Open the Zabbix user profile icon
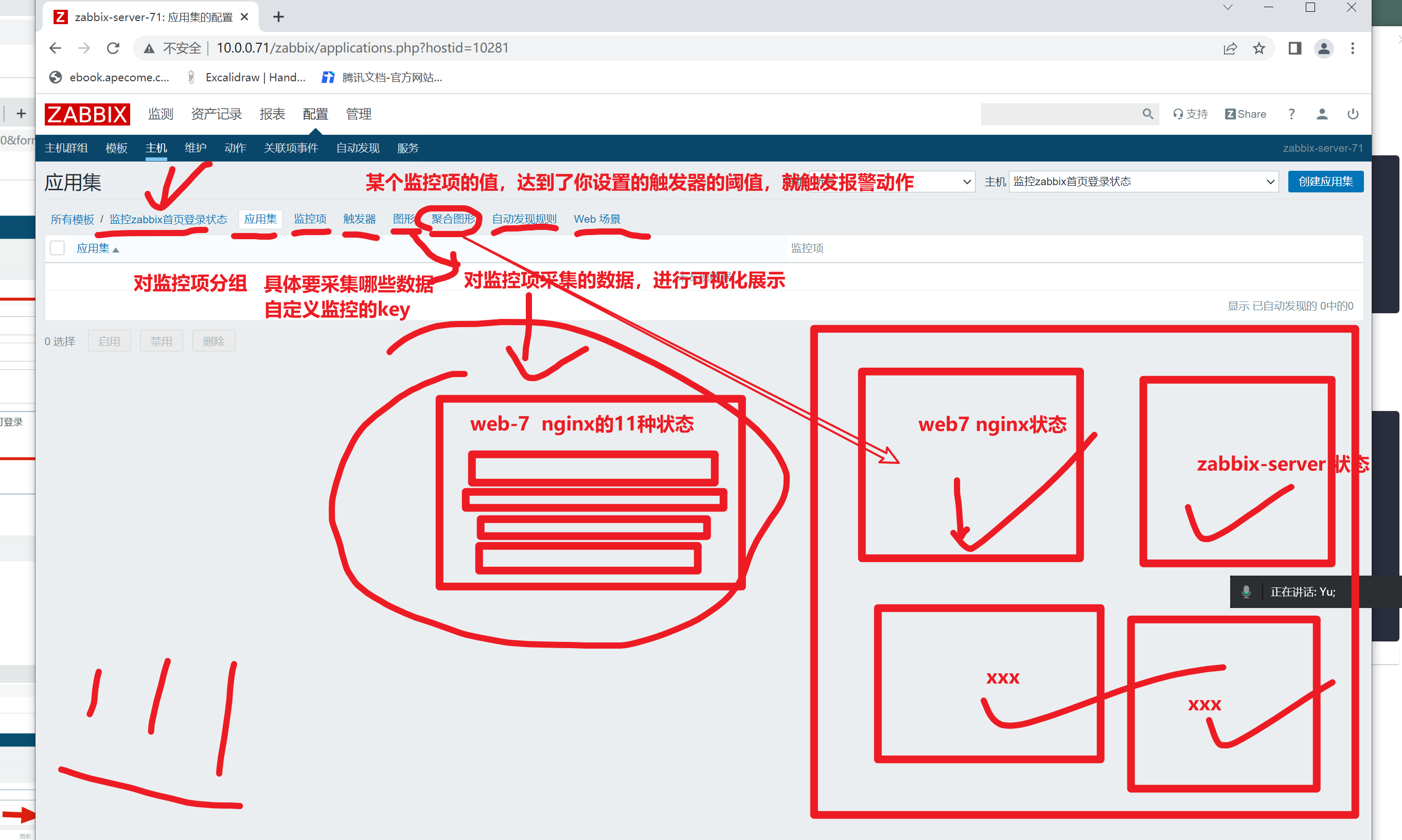The image size is (1402, 840). coord(1322,114)
